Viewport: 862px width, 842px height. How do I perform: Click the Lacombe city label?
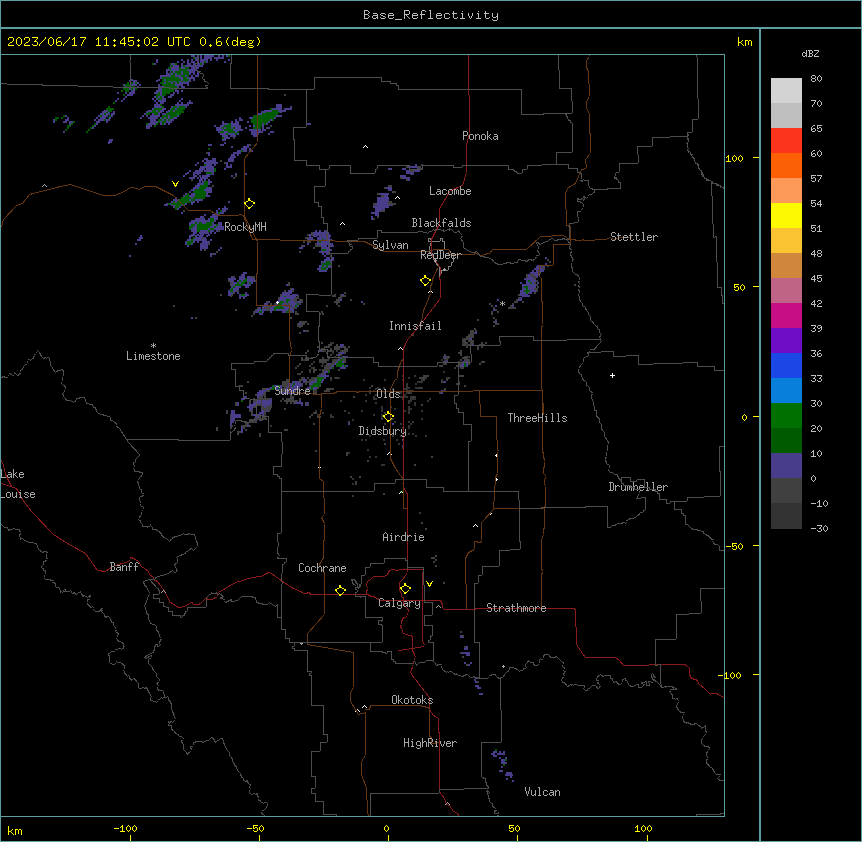450,191
